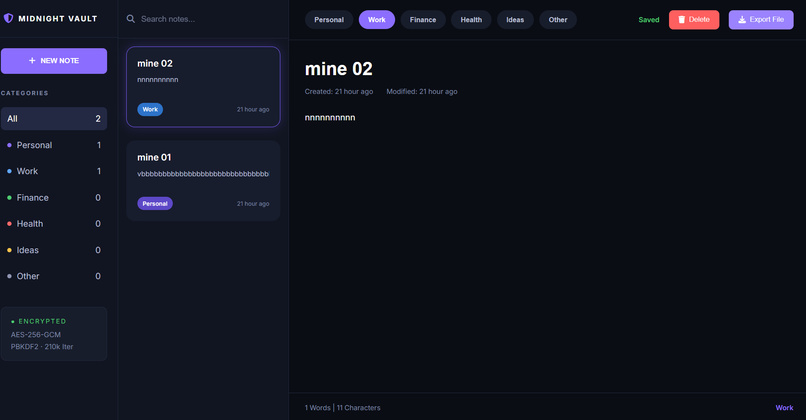Pick the Ideas category pill
806x420 pixels.
point(515,20)
